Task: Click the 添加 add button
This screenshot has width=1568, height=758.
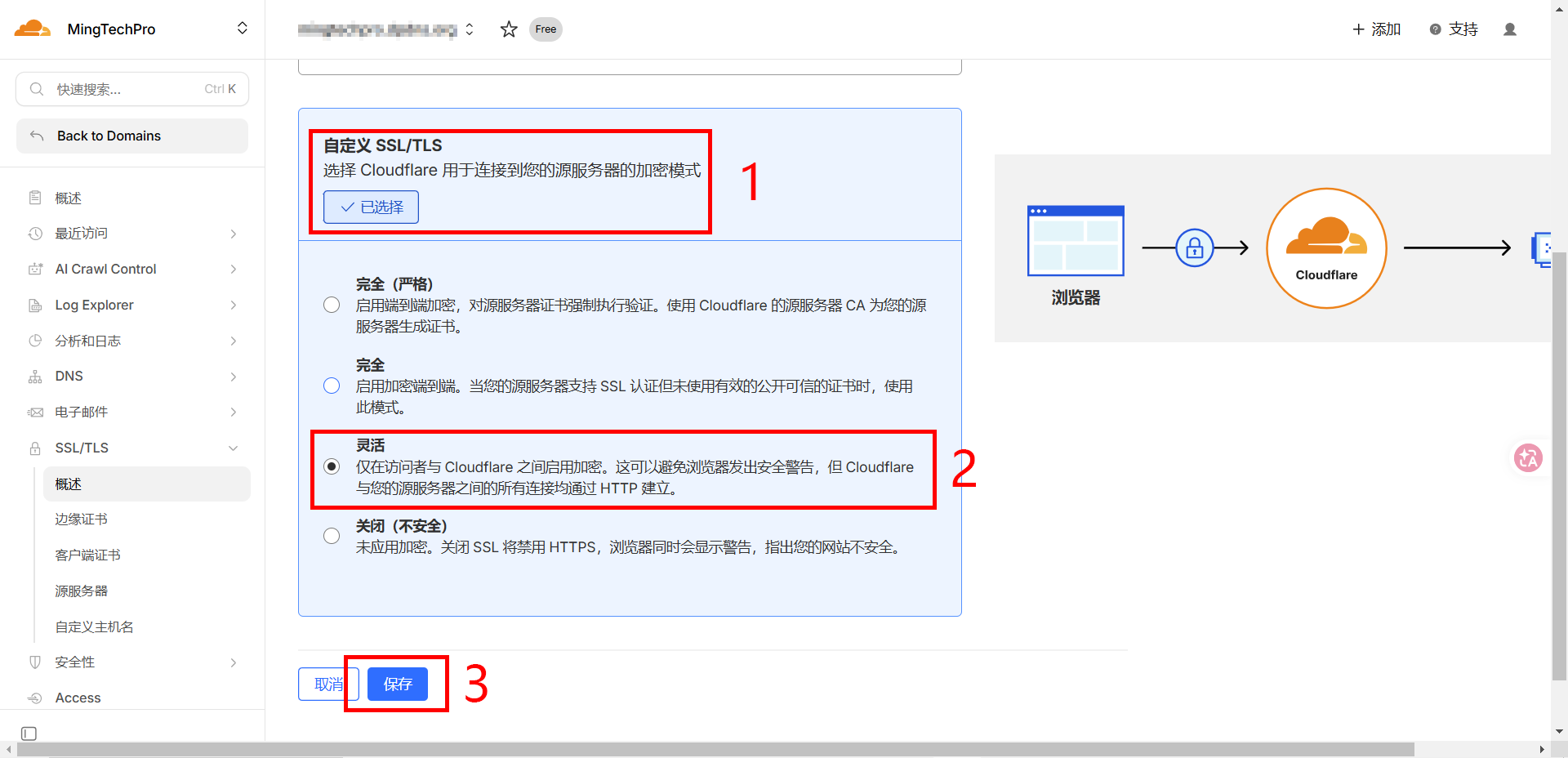Action: click(1377, 29)
